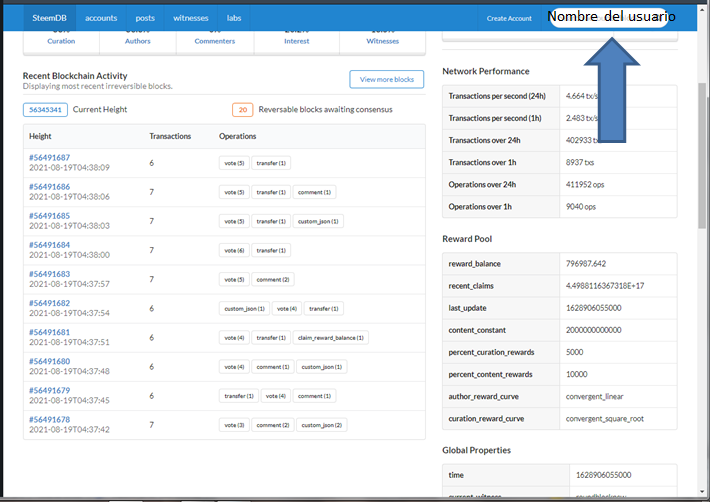710x502 pixels.
Task: Open the witnesses page
Action: click(x=191, y=18)
